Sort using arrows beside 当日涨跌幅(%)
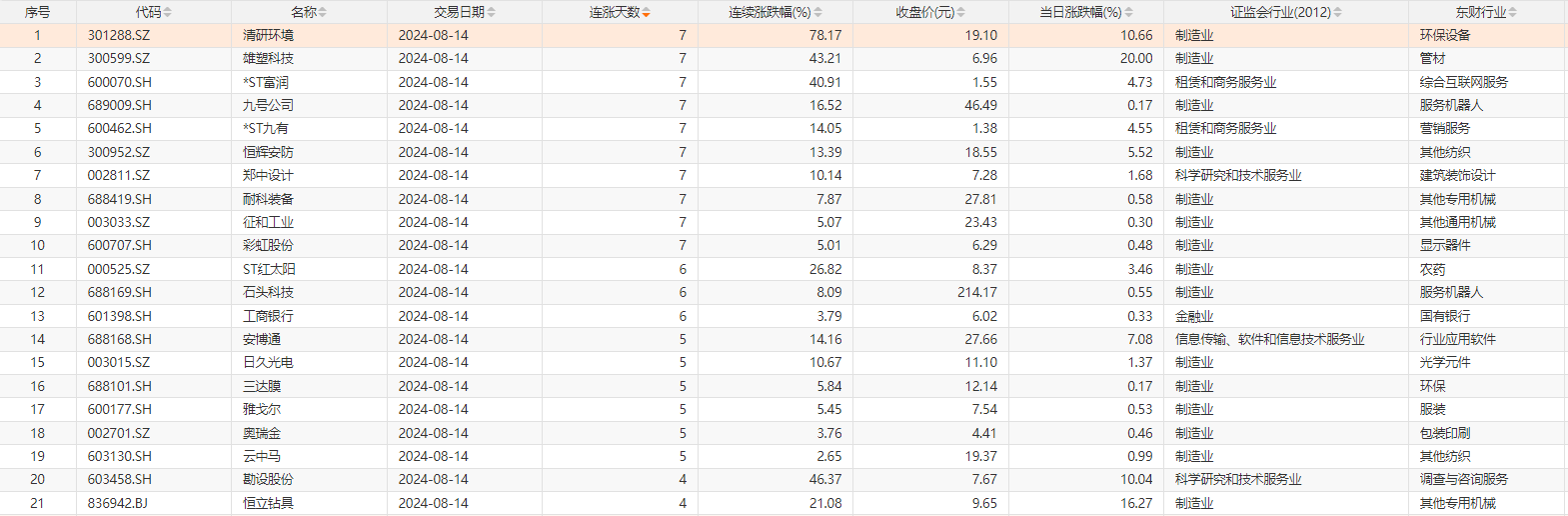The width and height of the screenshot is (1568, 516). (1129, 12)
